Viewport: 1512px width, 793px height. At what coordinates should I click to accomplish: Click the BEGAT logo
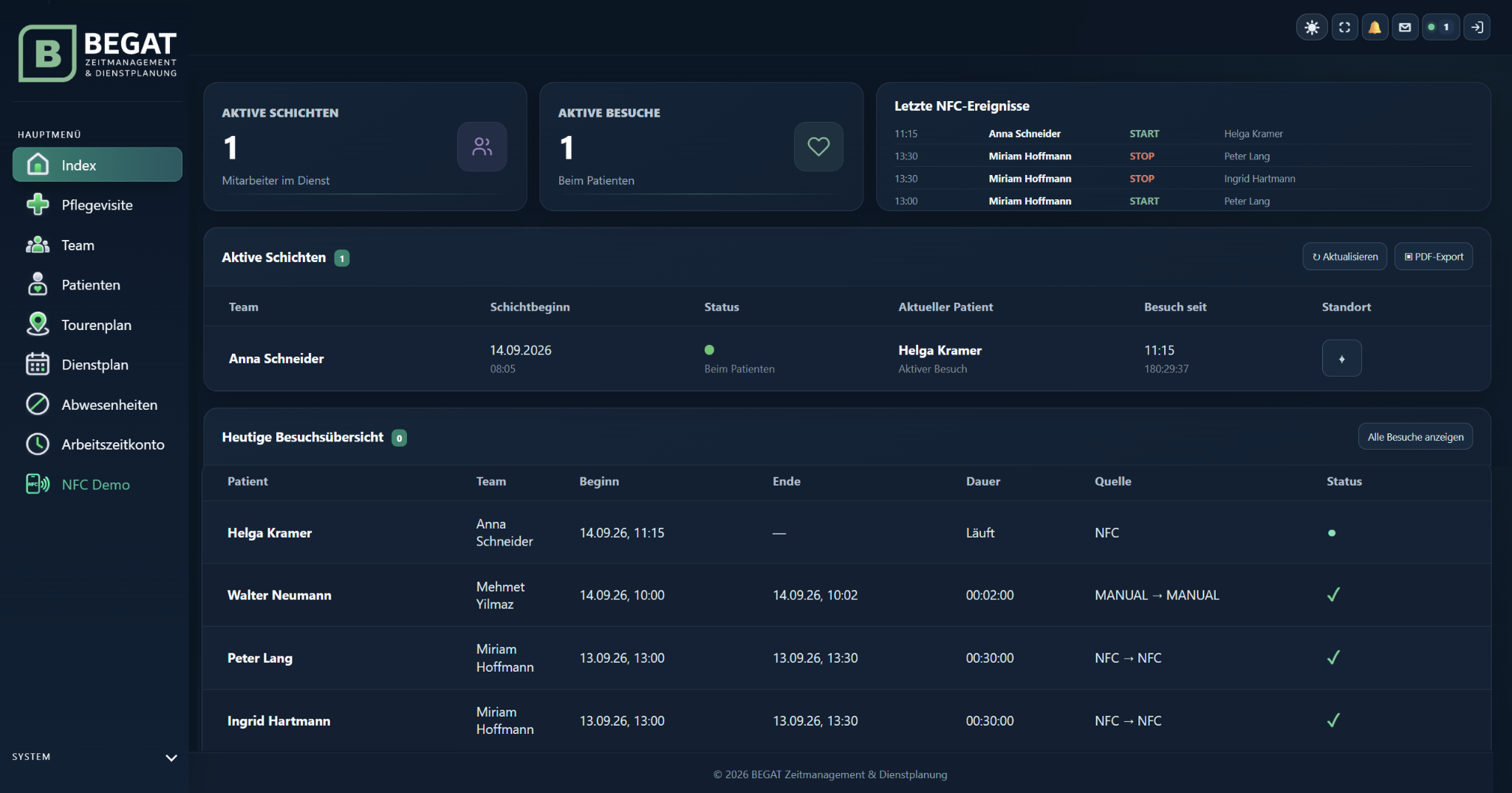(98, 53)
